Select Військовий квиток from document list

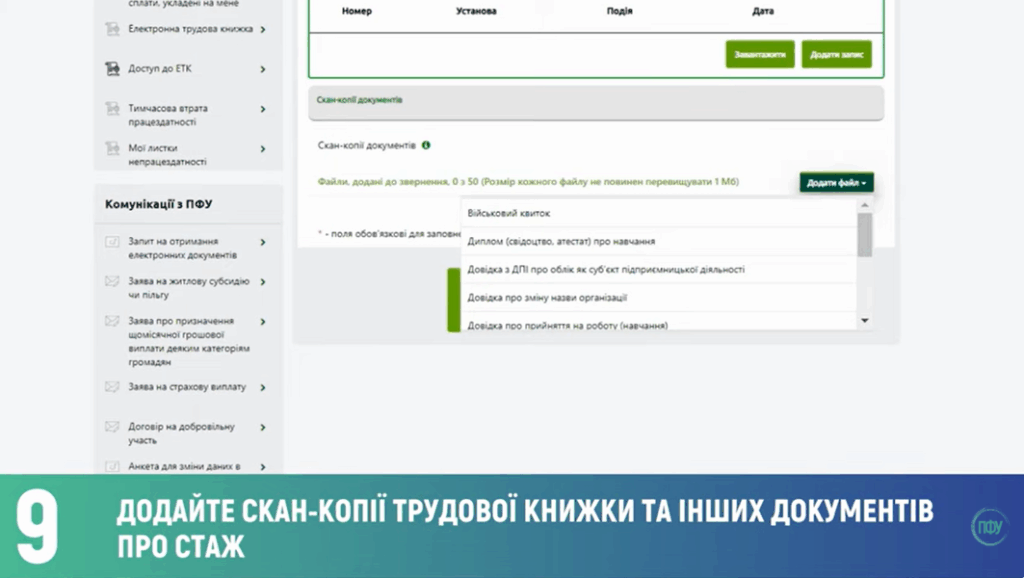[509, 213]
